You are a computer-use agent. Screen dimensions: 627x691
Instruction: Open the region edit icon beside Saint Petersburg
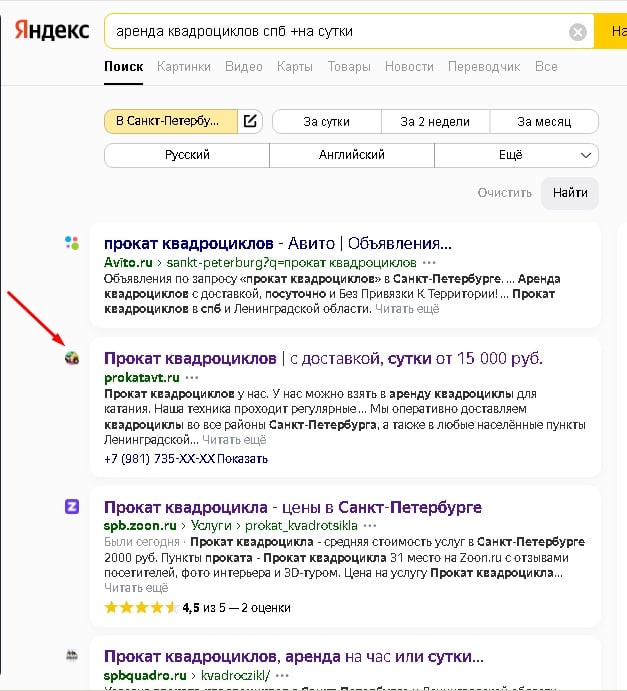[x=250, y=121]
